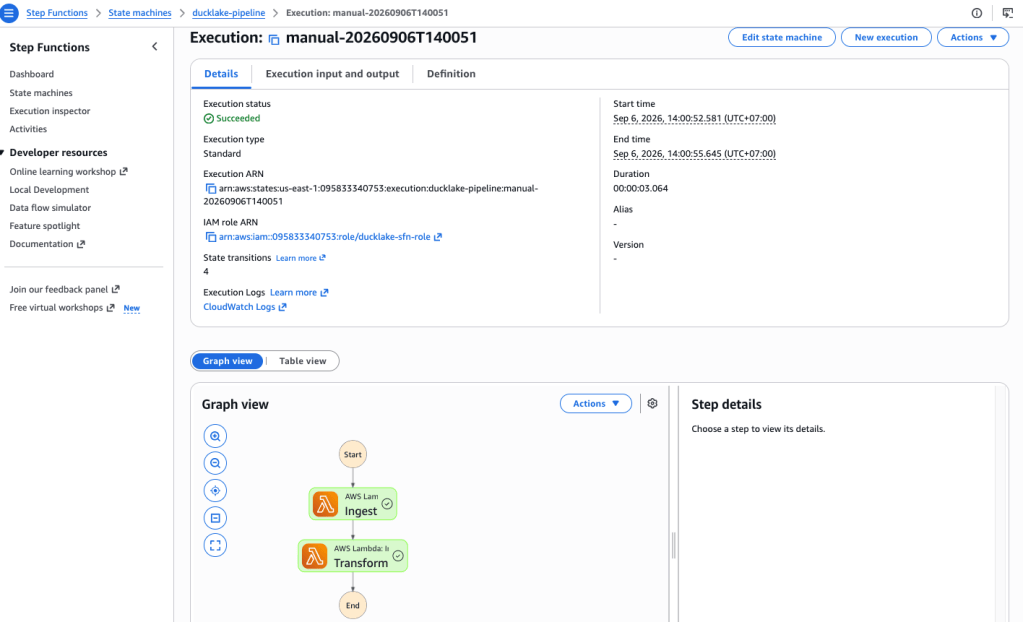Open graph settings gear icon
This screenshot has height=622, width=1023.
point(652,403)
